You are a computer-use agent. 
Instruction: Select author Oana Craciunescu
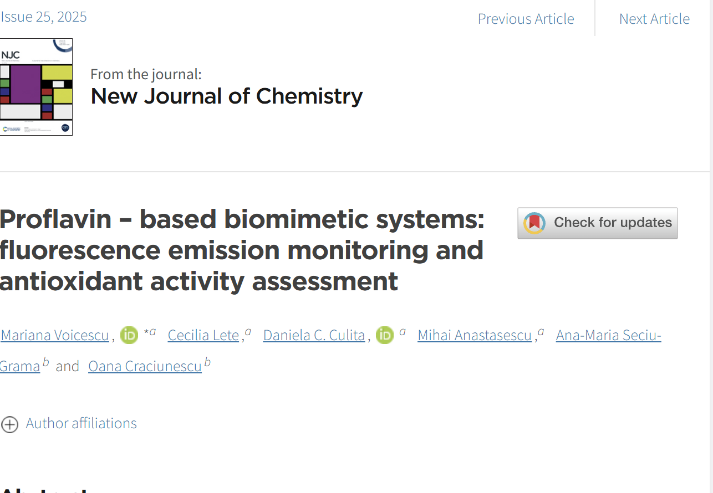144,366
